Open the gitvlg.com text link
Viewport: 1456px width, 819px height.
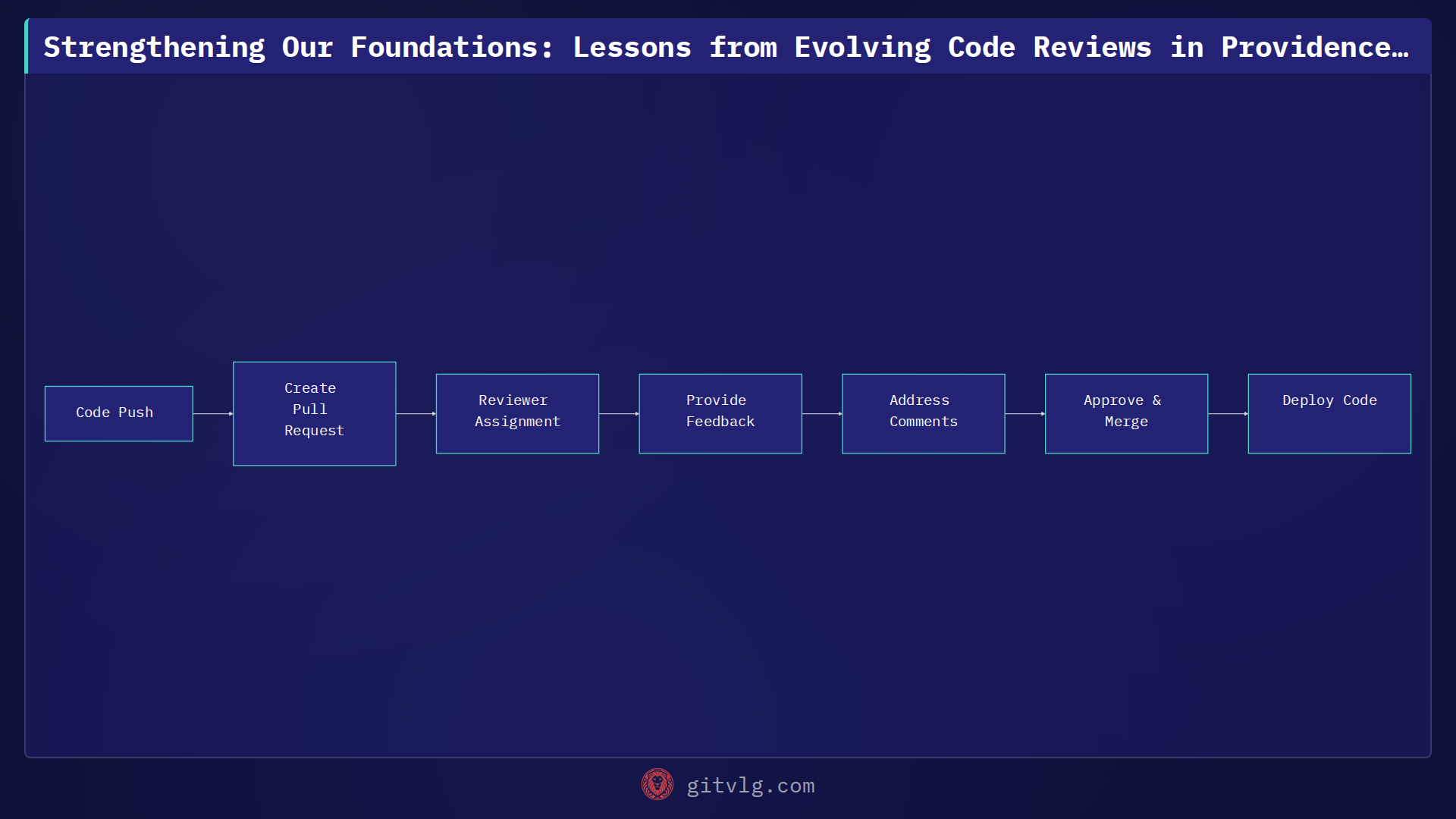[x=751, y=786]
